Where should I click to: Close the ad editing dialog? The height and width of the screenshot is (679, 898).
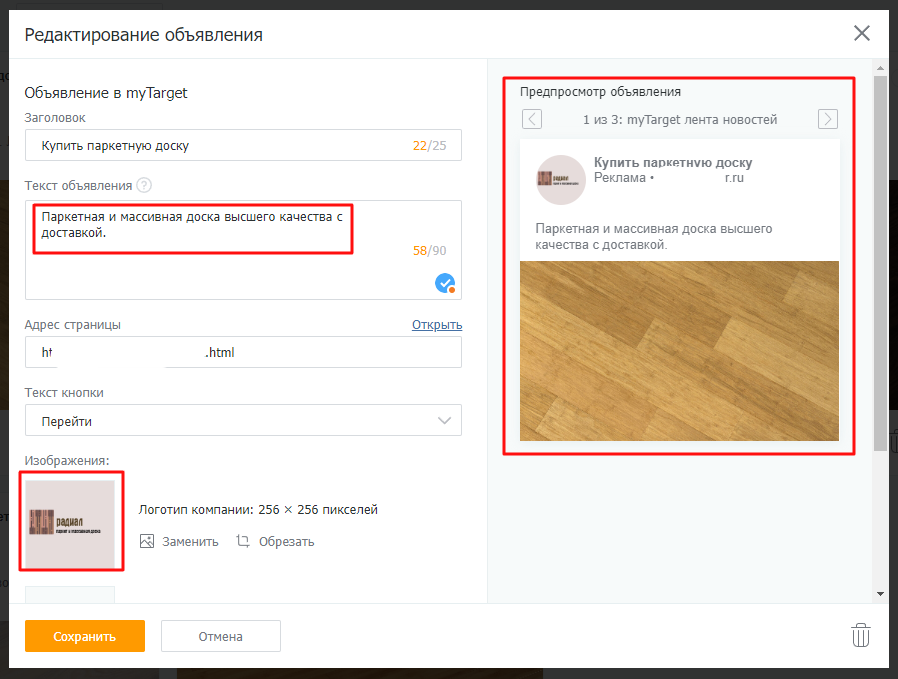click(x=861, y=33)
